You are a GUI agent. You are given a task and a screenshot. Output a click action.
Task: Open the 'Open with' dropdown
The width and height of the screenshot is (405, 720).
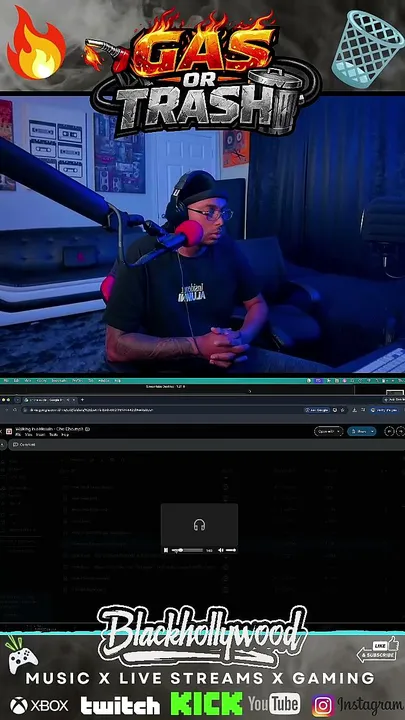[328, 431]
